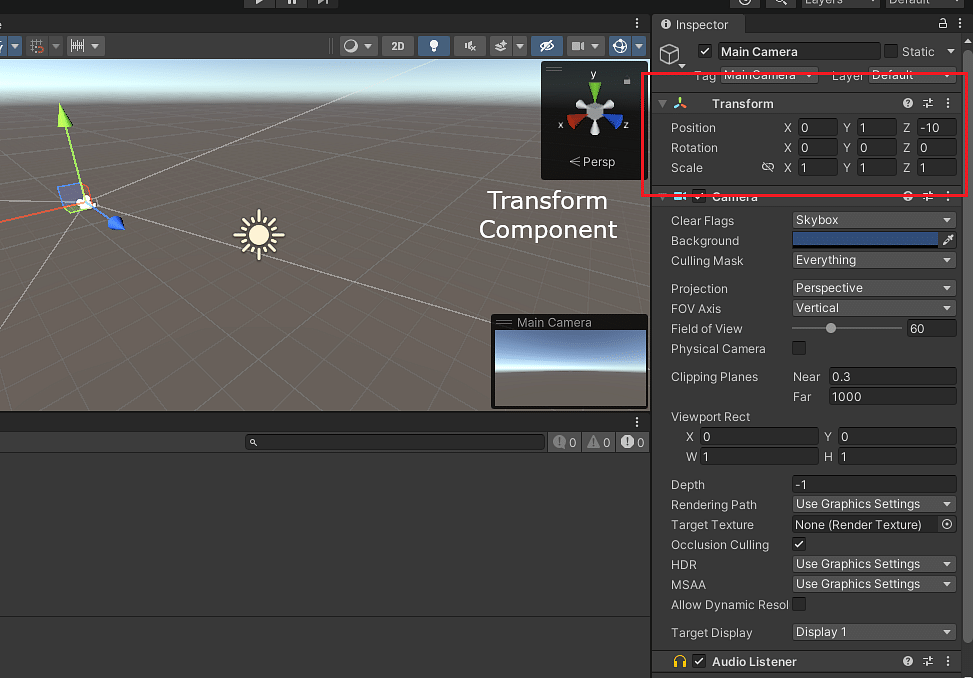
Task: Click the Field of View value field
Action: coord(931,328)
